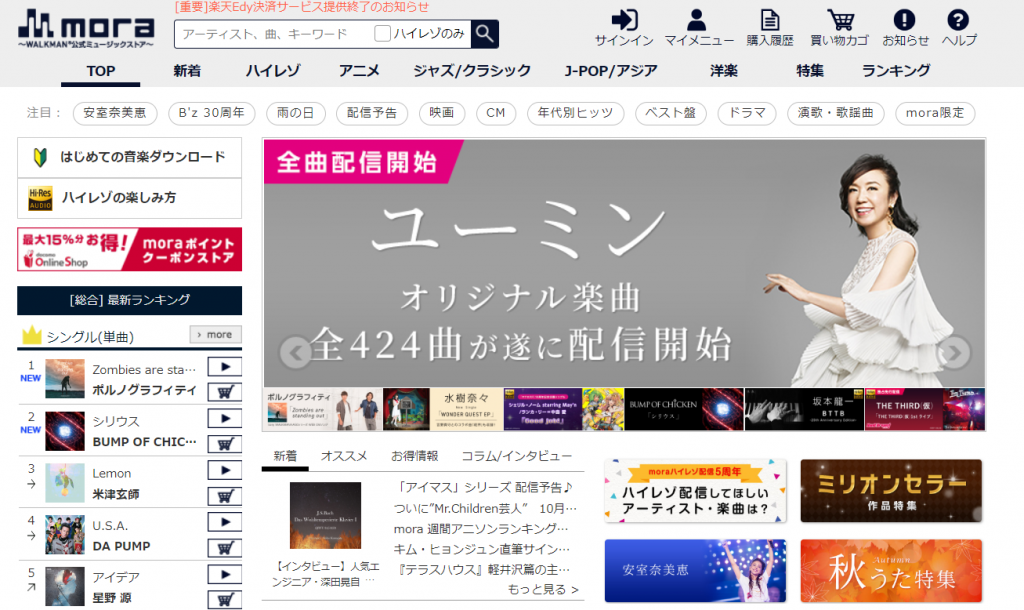
Task: Select the 新着 navigation item
Action: [x=187, y=71]
